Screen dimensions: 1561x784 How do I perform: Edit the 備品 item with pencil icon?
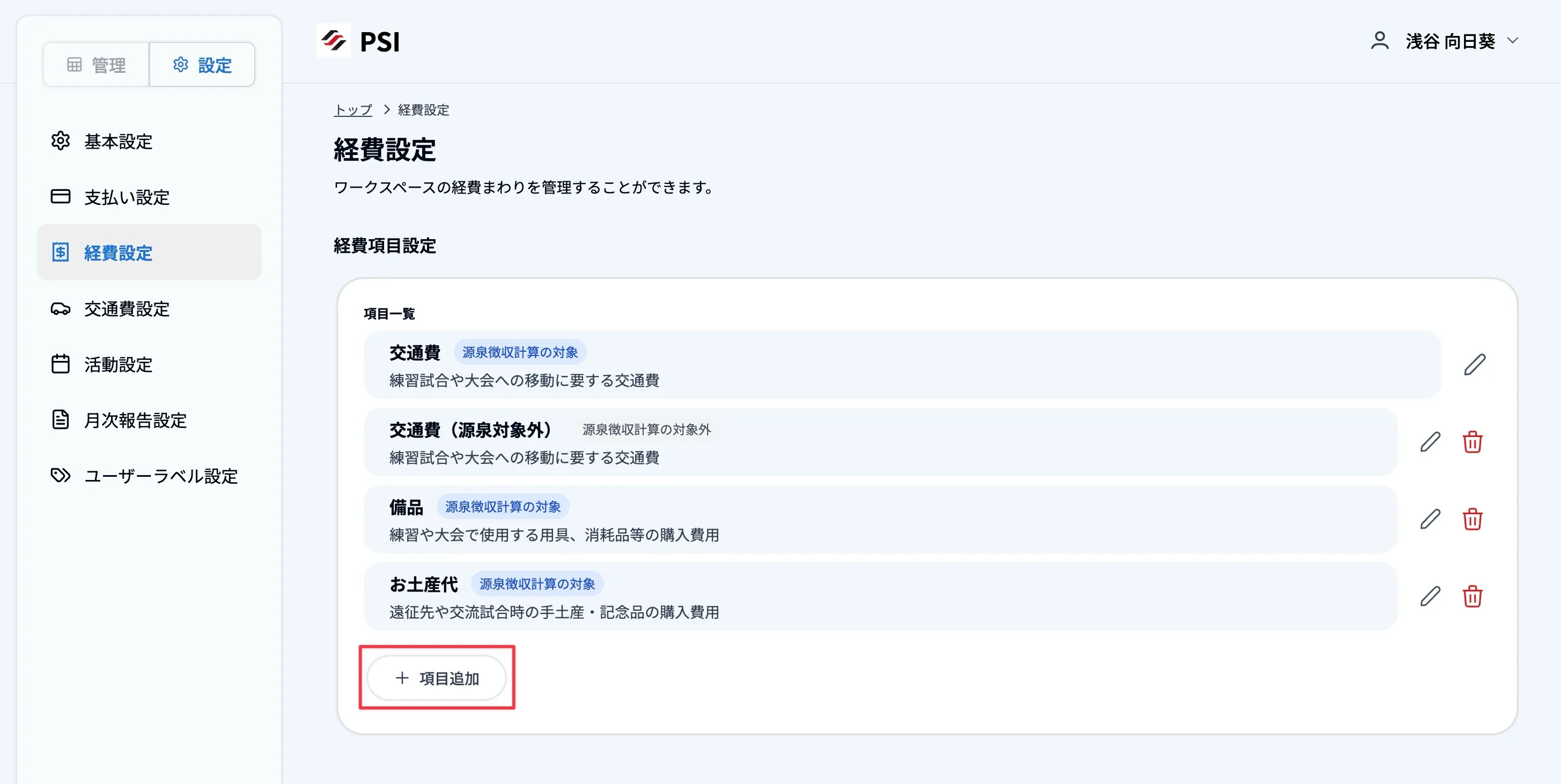click(1430, 519)
